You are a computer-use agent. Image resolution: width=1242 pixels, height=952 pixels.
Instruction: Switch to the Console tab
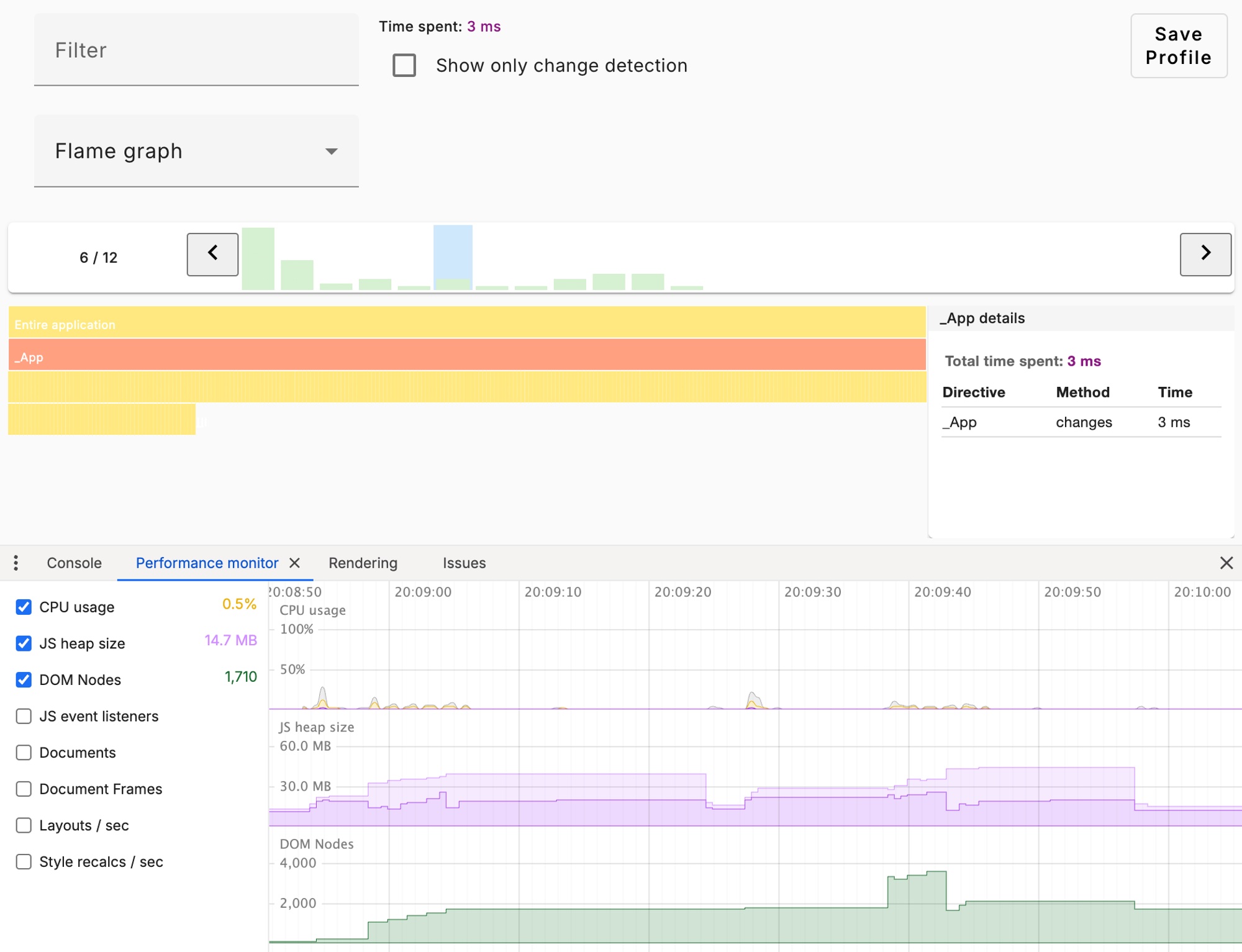tap(73, 563)
